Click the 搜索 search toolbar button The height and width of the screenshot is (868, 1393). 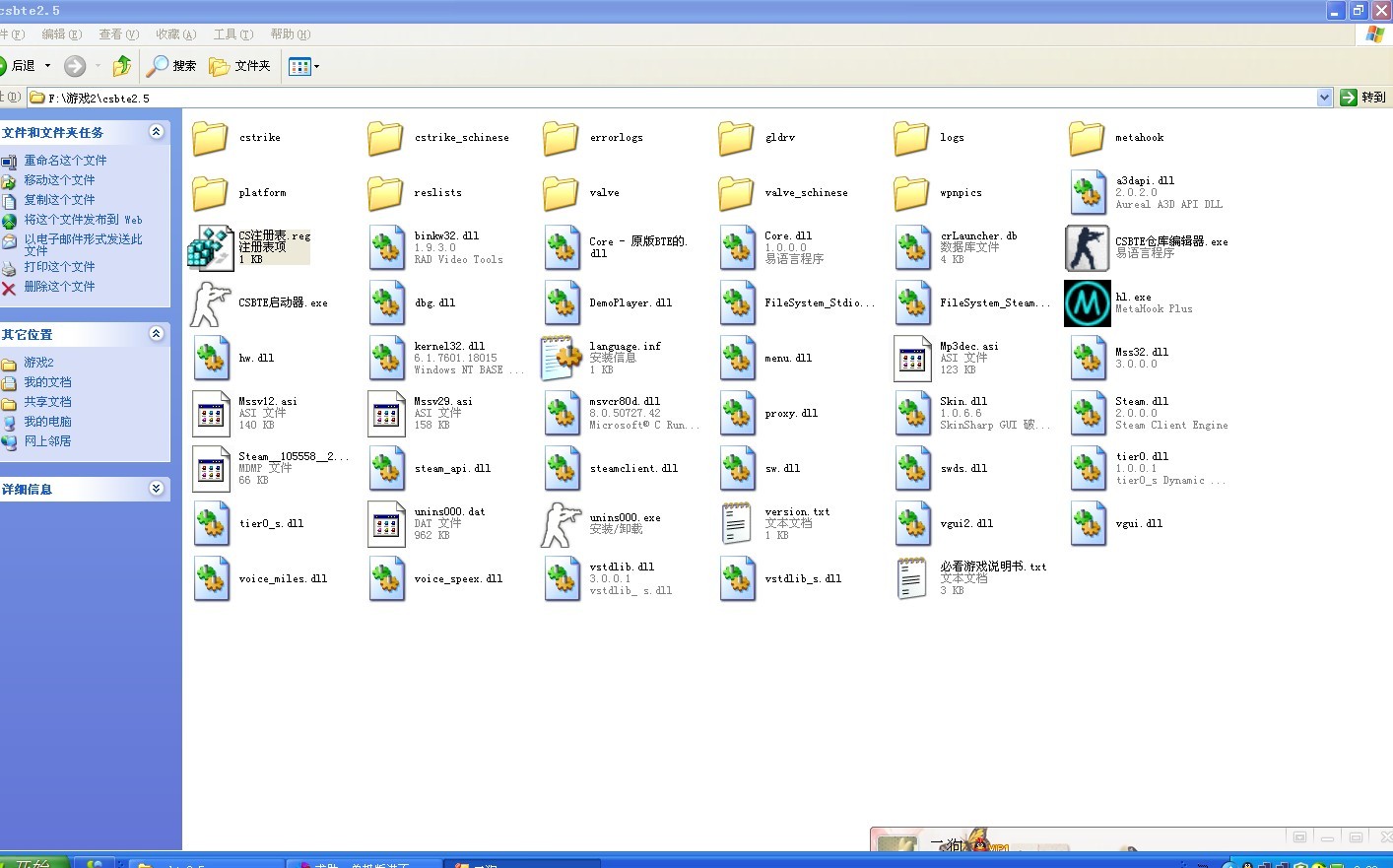(171, 66)
